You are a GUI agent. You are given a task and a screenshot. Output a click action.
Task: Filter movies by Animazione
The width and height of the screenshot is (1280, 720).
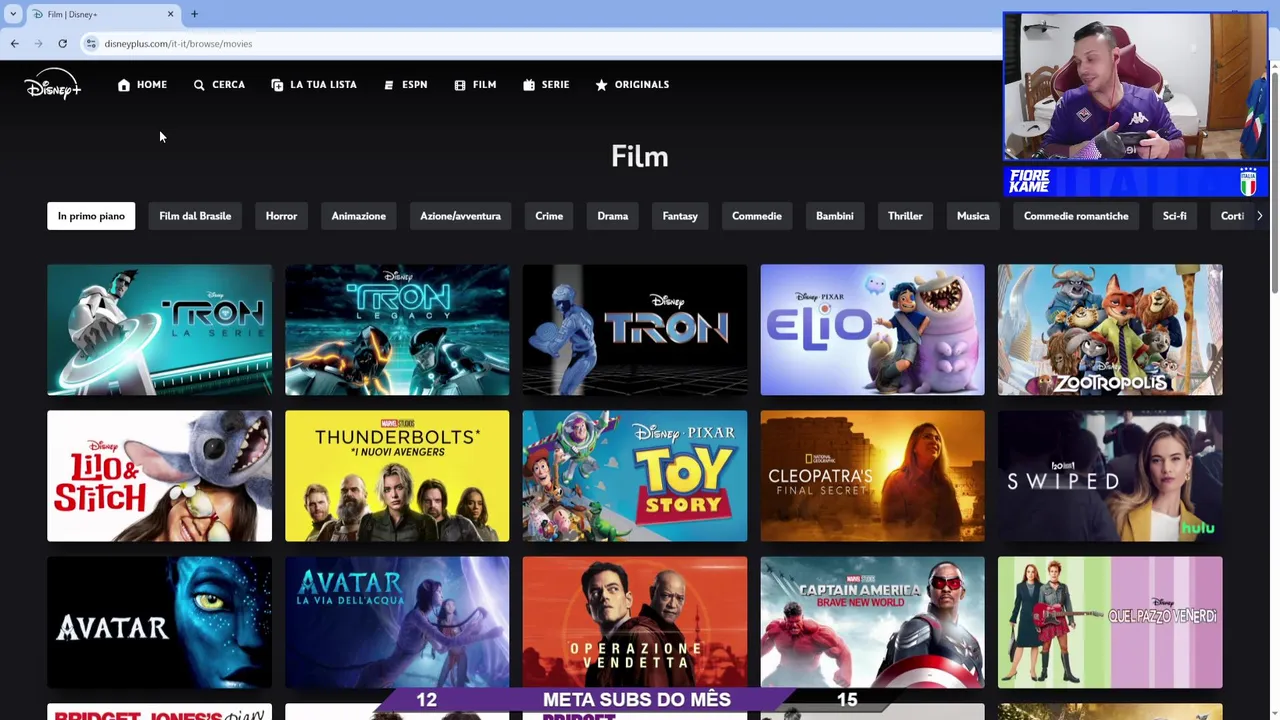(359, 216)
